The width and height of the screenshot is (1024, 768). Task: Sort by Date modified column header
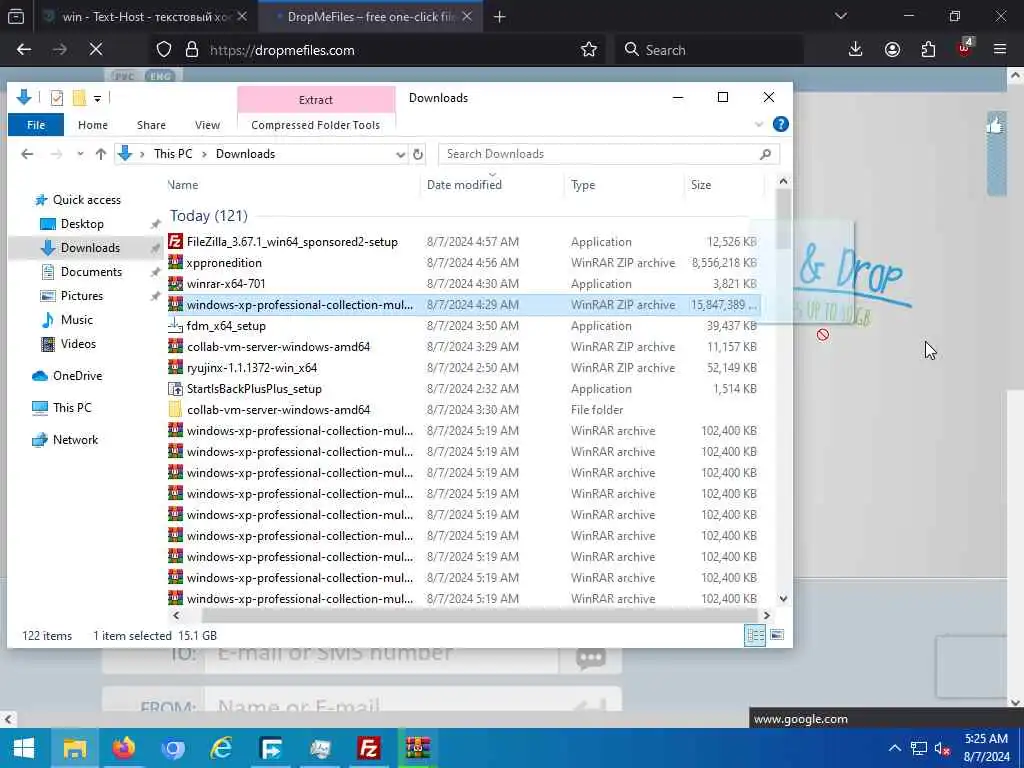(492, 185)
